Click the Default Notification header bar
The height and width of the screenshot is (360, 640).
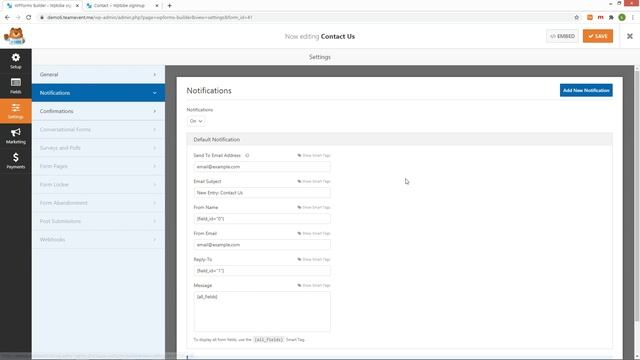400,140
